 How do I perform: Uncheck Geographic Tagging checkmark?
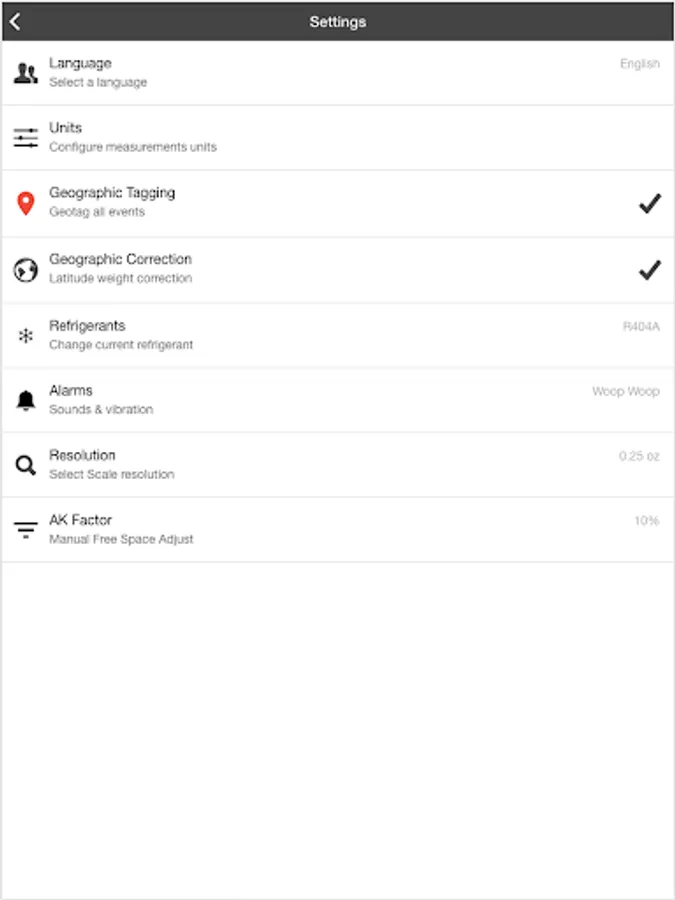coord(650,203)
